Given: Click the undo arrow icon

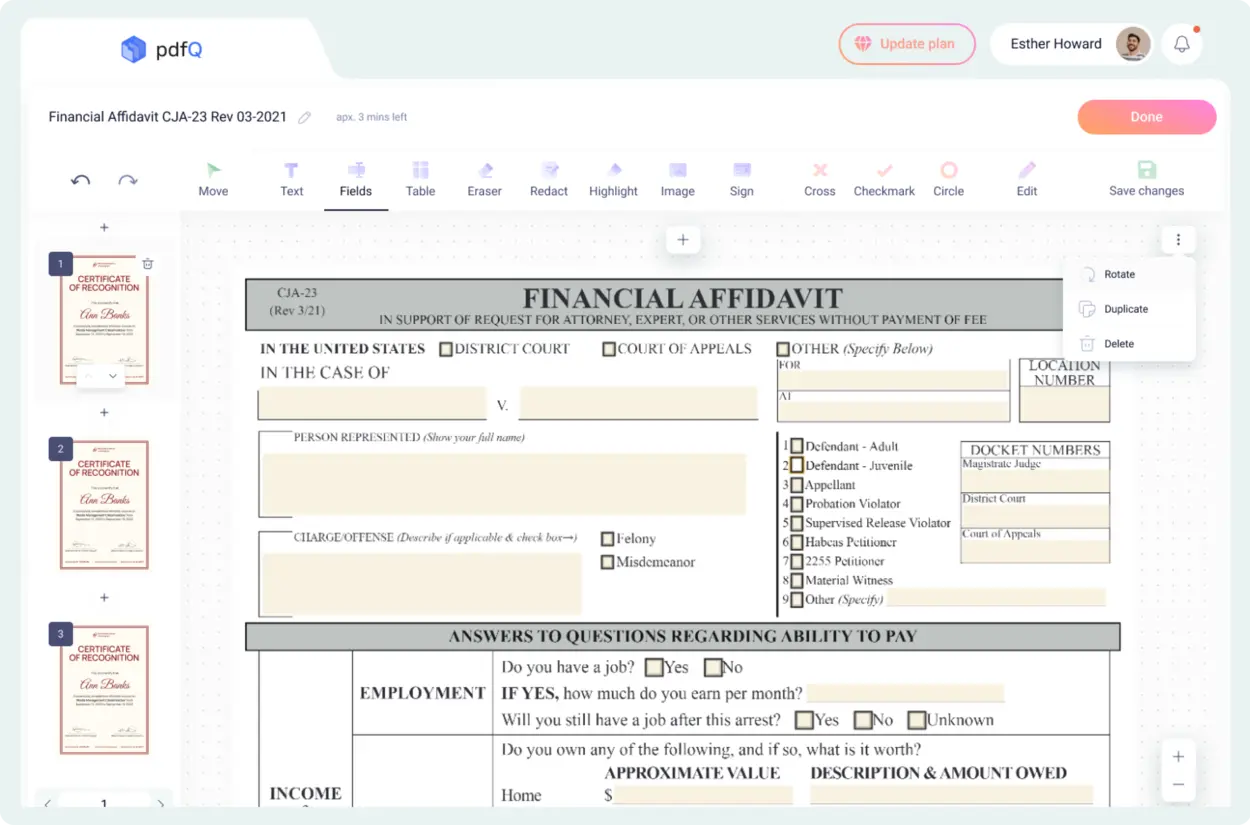Looking at the screenshot, I should [x=81, y=180].
